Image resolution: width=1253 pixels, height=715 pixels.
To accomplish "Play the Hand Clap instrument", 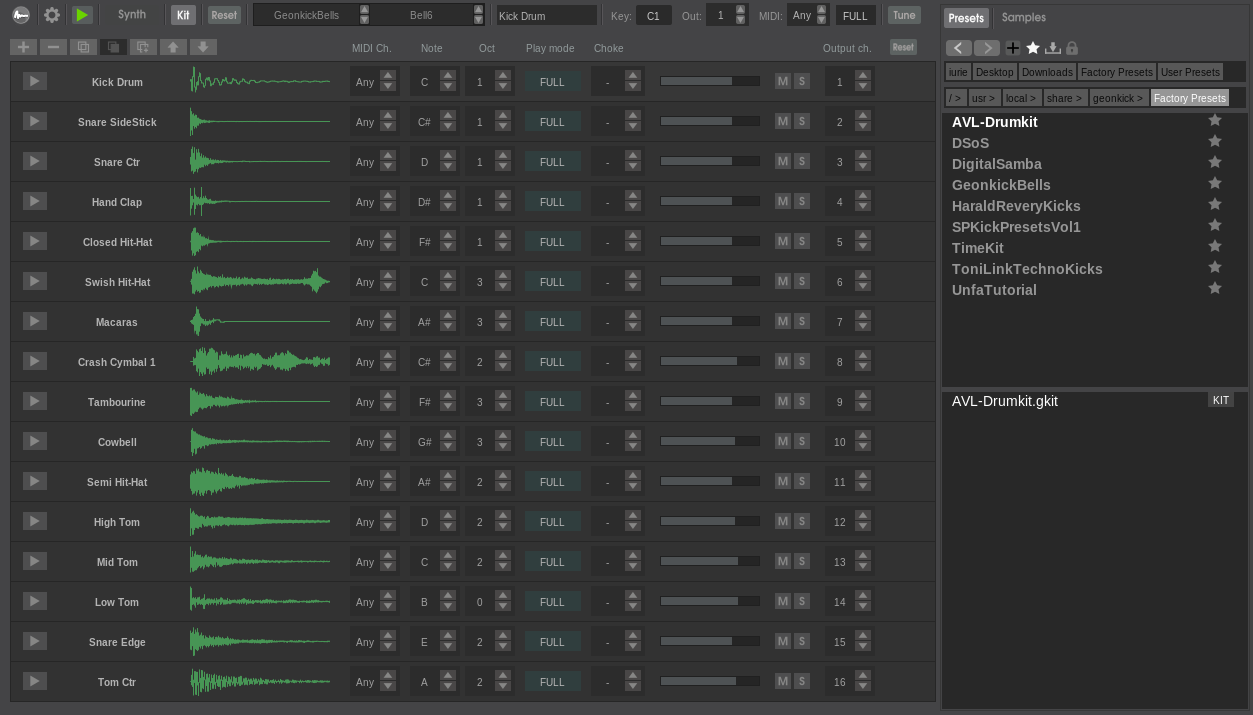I will (35, 201).
